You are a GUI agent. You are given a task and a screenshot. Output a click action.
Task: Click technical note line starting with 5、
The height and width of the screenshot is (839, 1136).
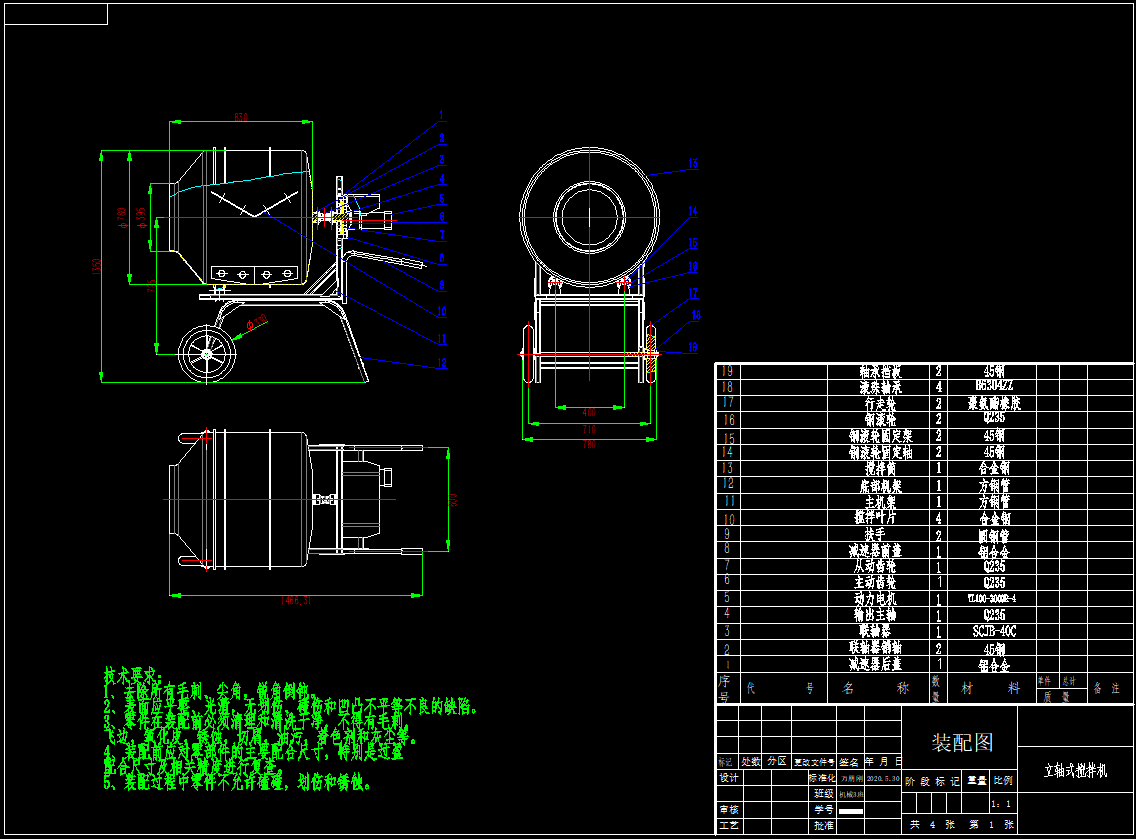(238, 783)
